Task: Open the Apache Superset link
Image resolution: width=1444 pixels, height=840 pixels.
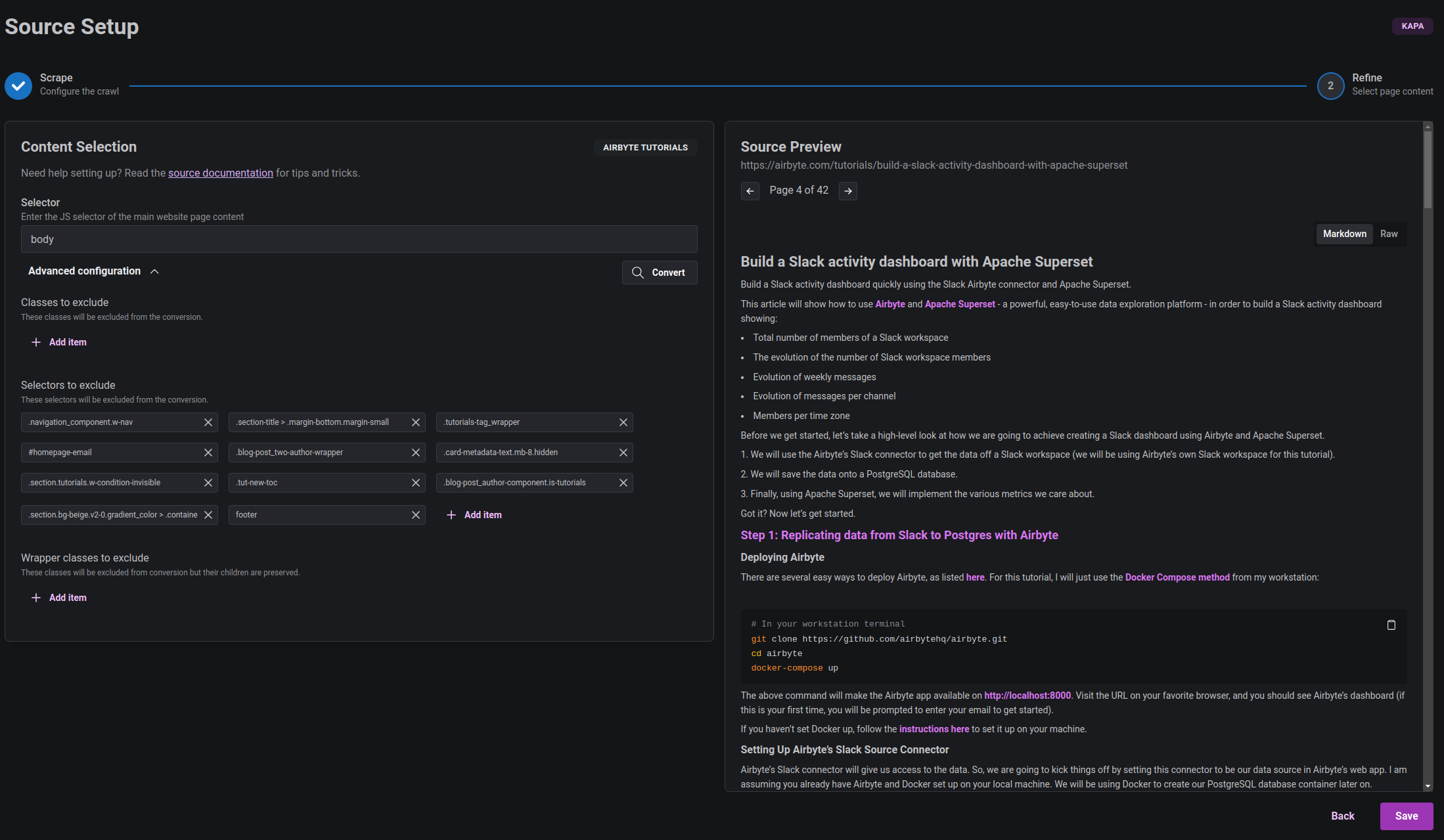Action: click(960, 304)
